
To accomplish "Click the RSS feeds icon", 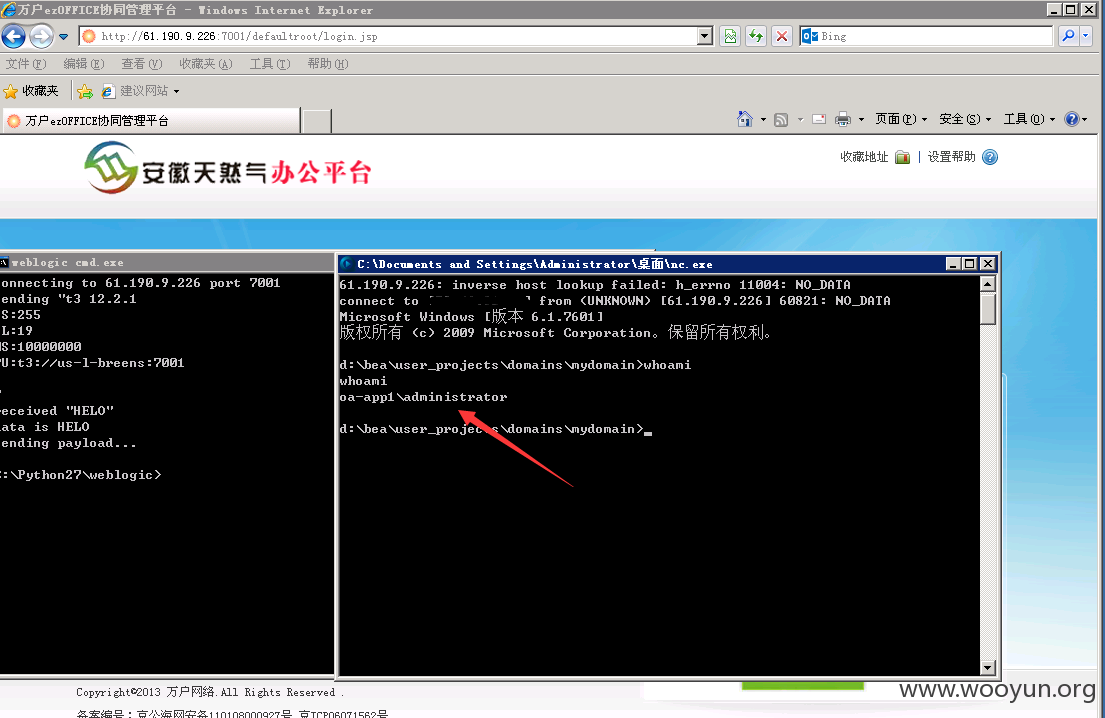I will click(781, 120).
